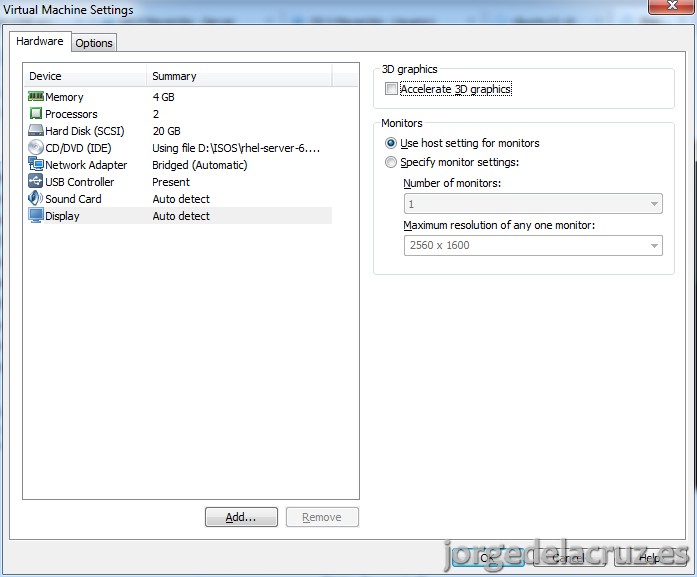The width and height of the screenshot is (697, 577).
Task: Click the 4 GB memory summary
Action: pyautogui.click(x=164, y=97)
